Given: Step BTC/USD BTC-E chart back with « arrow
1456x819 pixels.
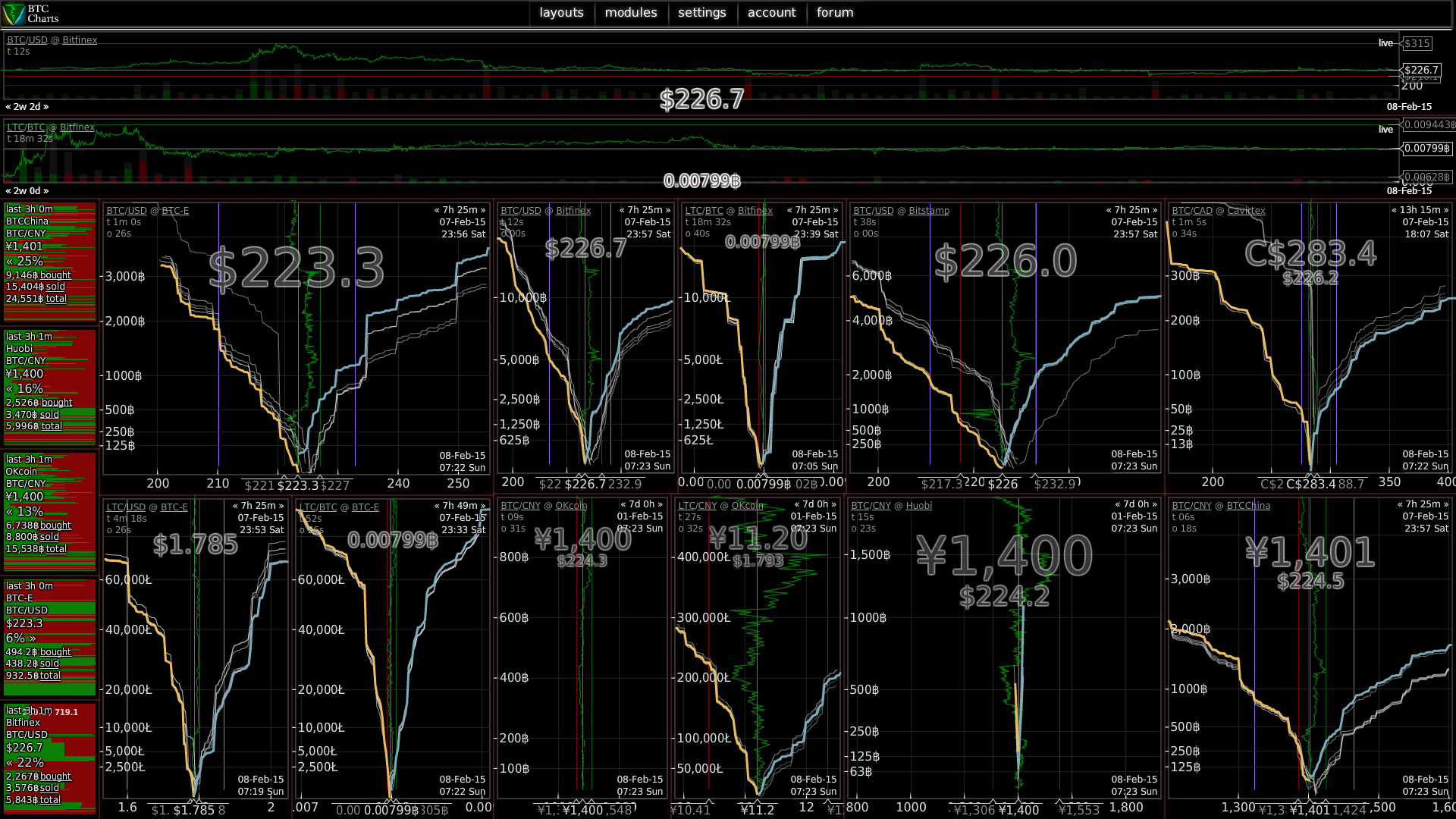Looking at the screenshot, I should pos(437,210).
